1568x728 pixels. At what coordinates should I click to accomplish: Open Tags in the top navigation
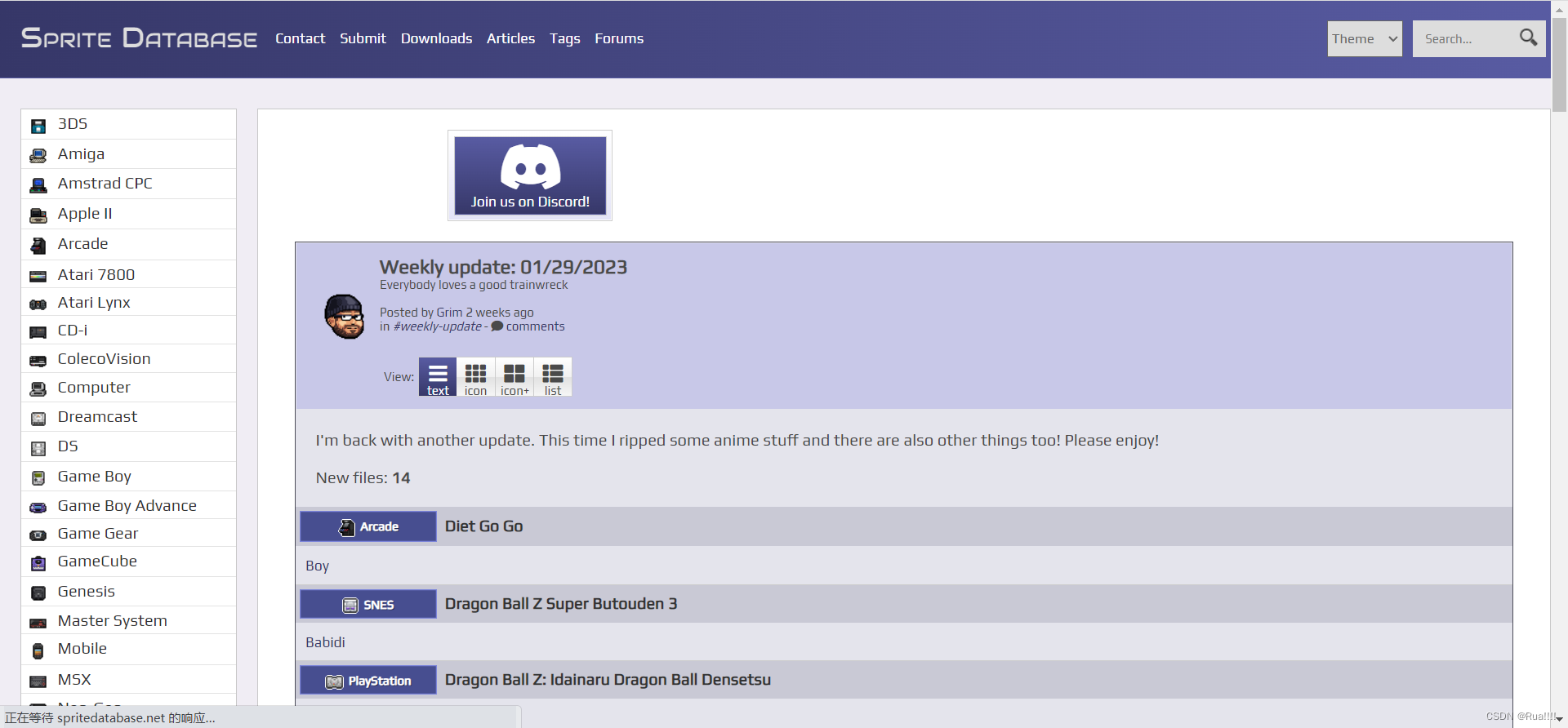pyautogui.click(x=564, y=38)
